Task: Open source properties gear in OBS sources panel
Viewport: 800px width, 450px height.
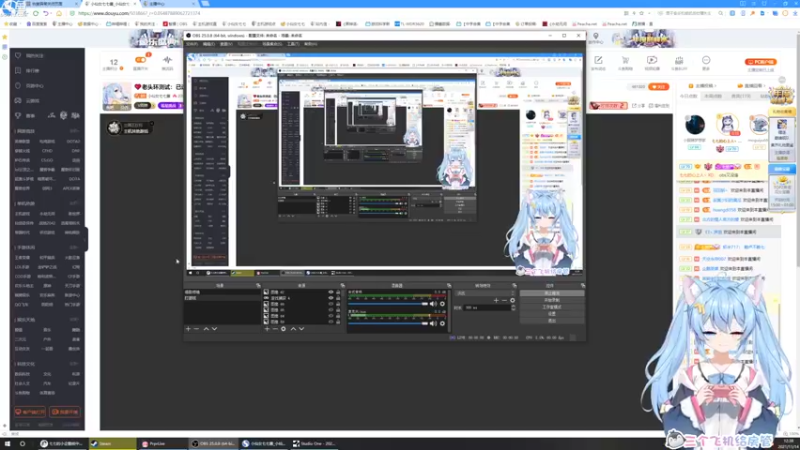Action: click(284, 329)
